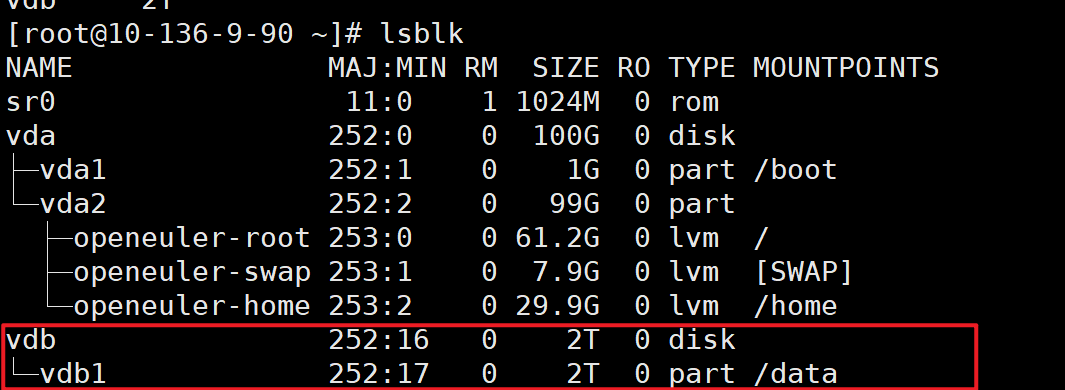The width and height of the screenshot is (1065, 390).
Task: Select the MAJ:MIN column header
Action: coord(387,68)
